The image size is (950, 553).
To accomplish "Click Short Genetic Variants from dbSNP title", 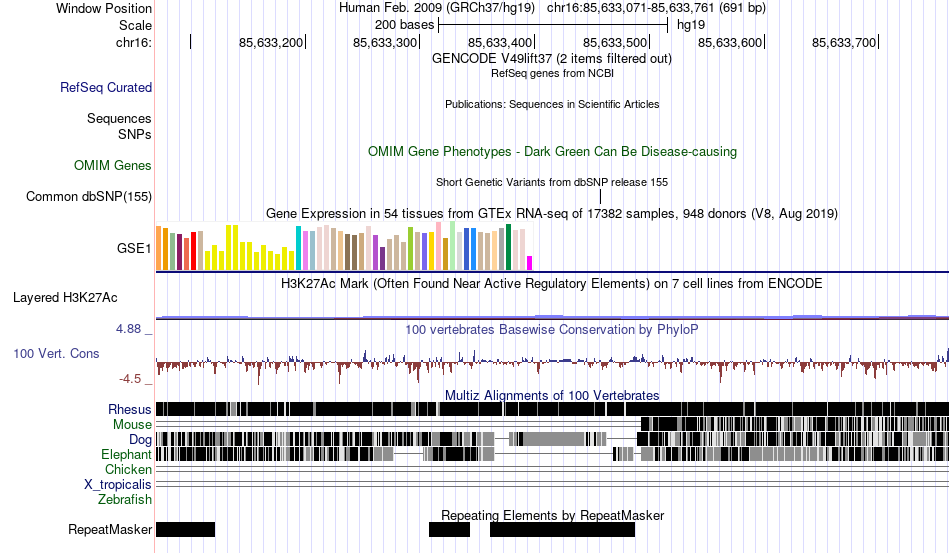I will (x=552, y=182).
